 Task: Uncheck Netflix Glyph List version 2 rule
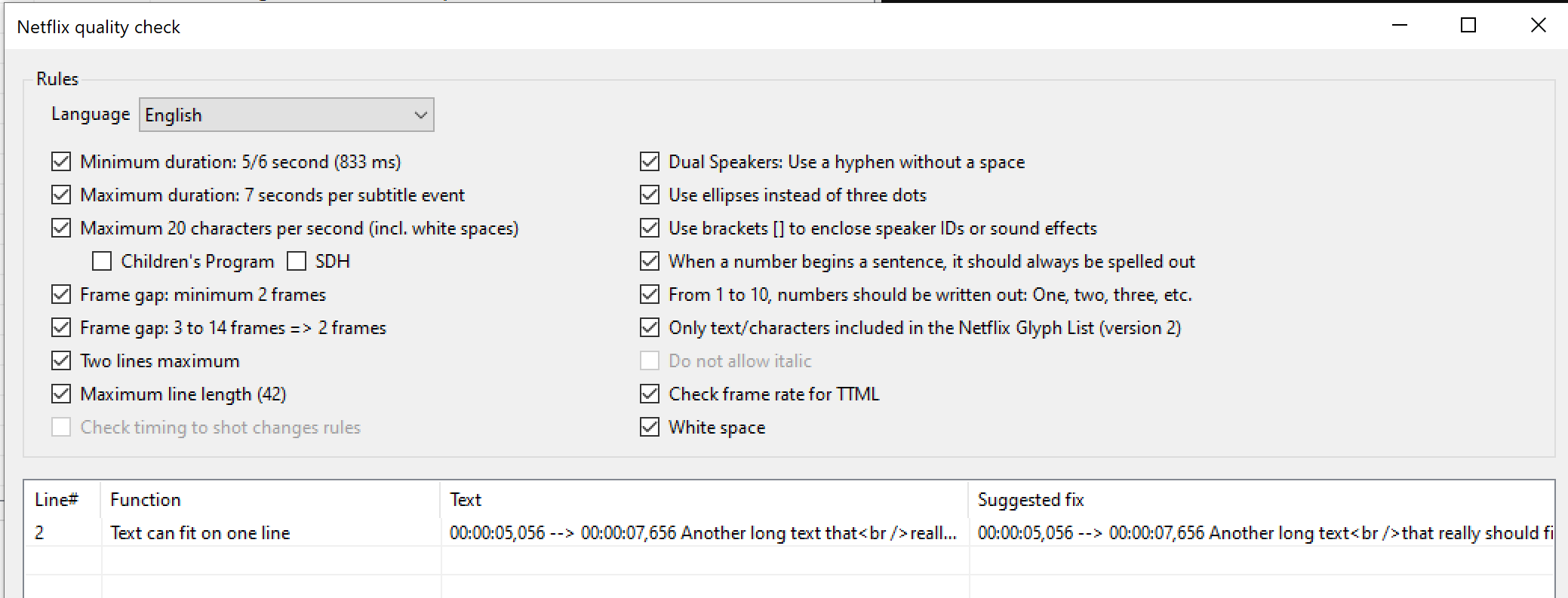pos(650,327)
